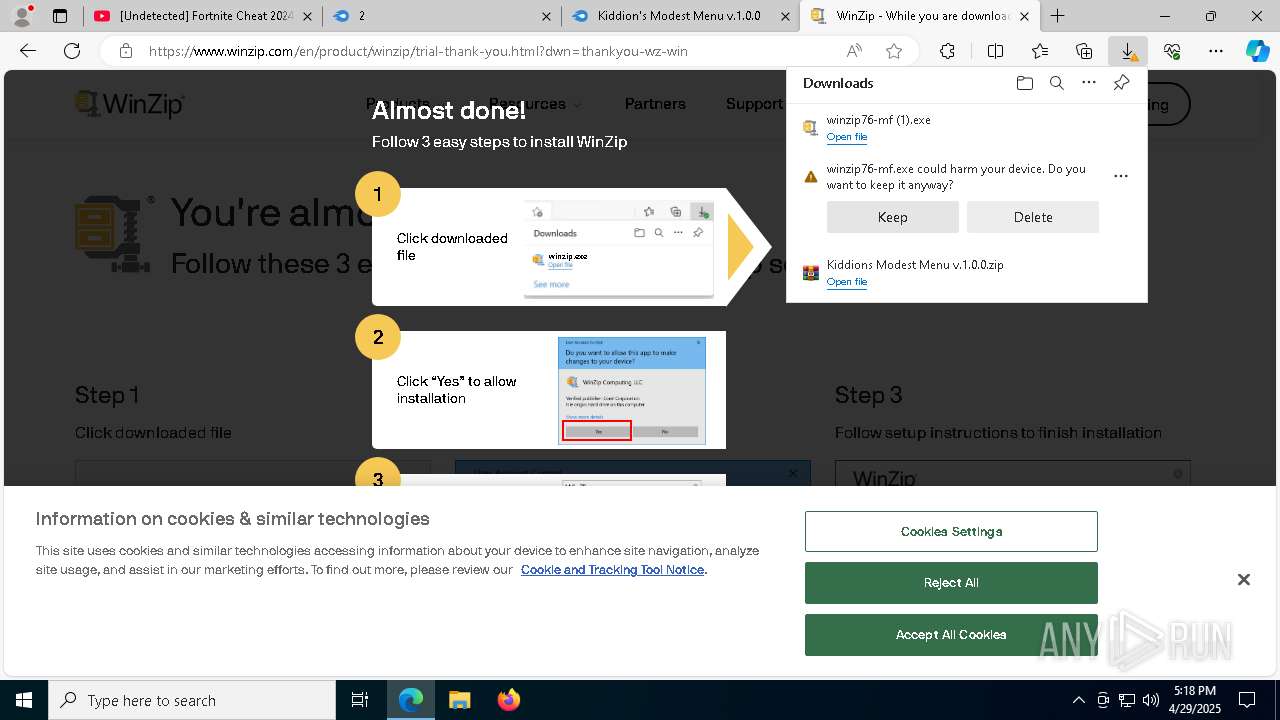This screenshot has width=1280, height=720.
Task: Click the WinZip logo
Action: pyautogui.click(x=130, y=104)
